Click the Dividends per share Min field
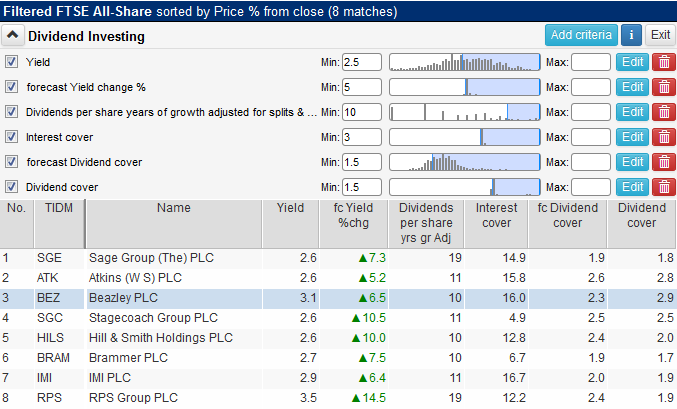 point(362,112)
